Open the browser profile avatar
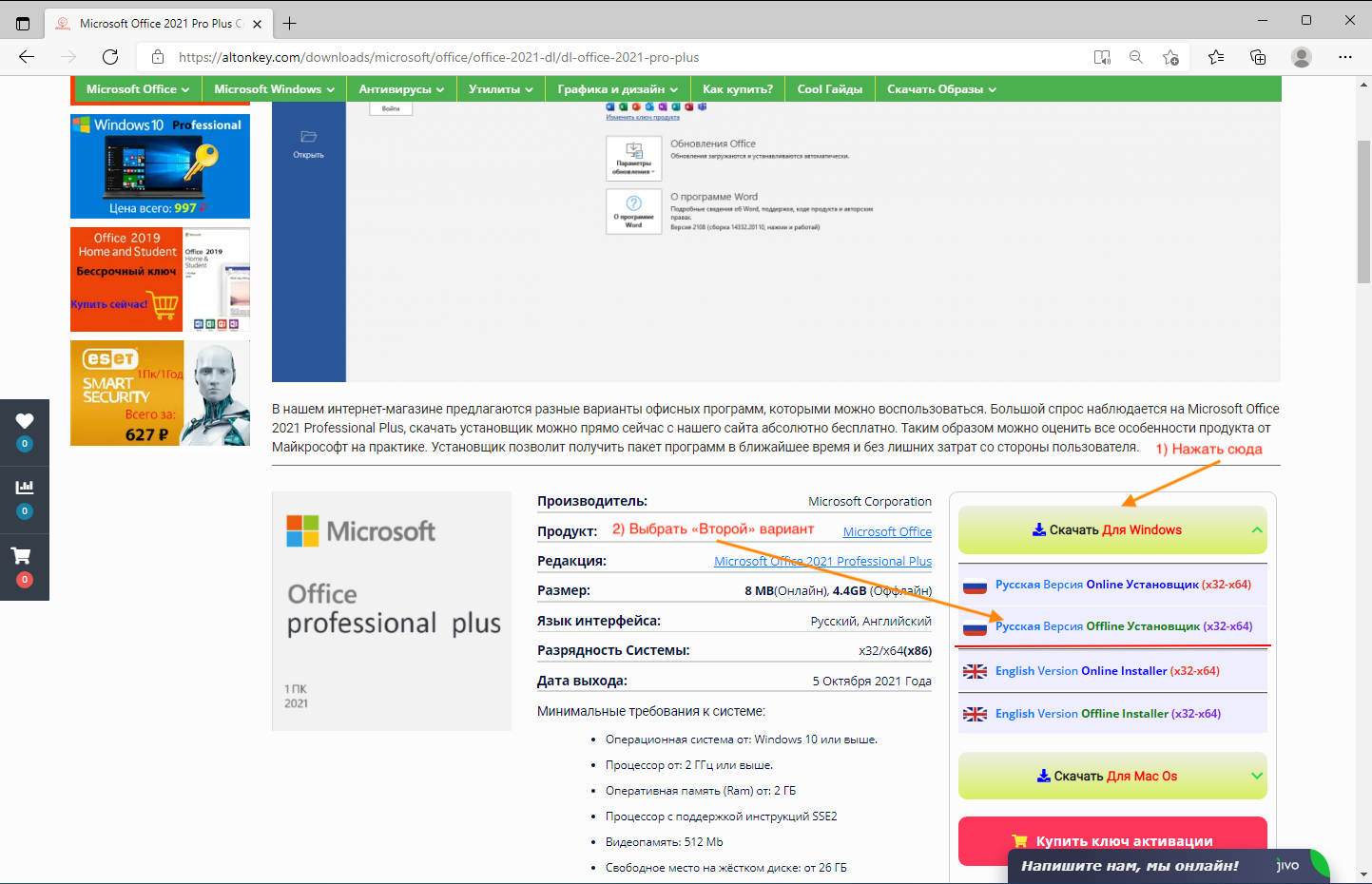Image resolution: width=1372 pixels, height=884 pixels. tap(1302, 57)
